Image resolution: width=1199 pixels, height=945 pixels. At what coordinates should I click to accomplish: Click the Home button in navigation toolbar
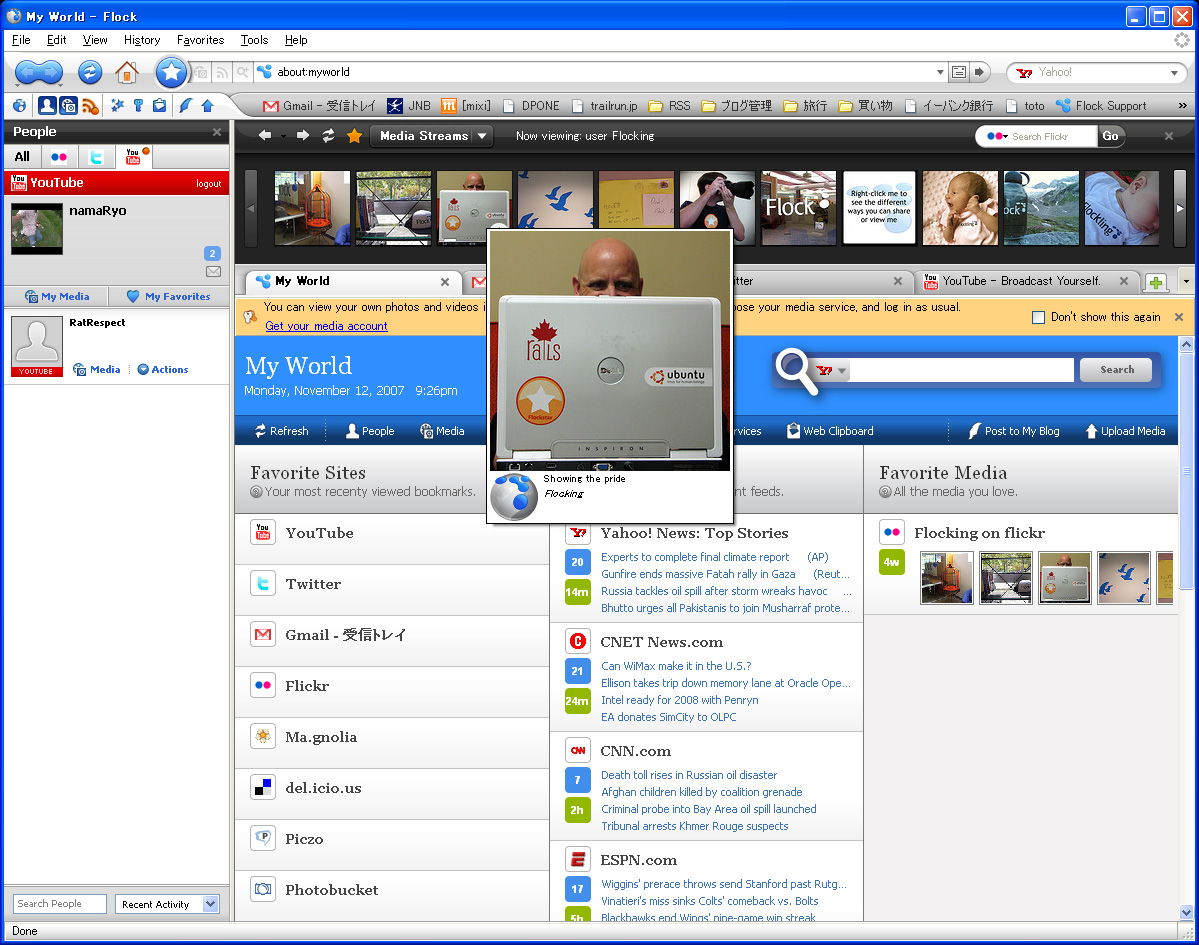tap(126, 72)
